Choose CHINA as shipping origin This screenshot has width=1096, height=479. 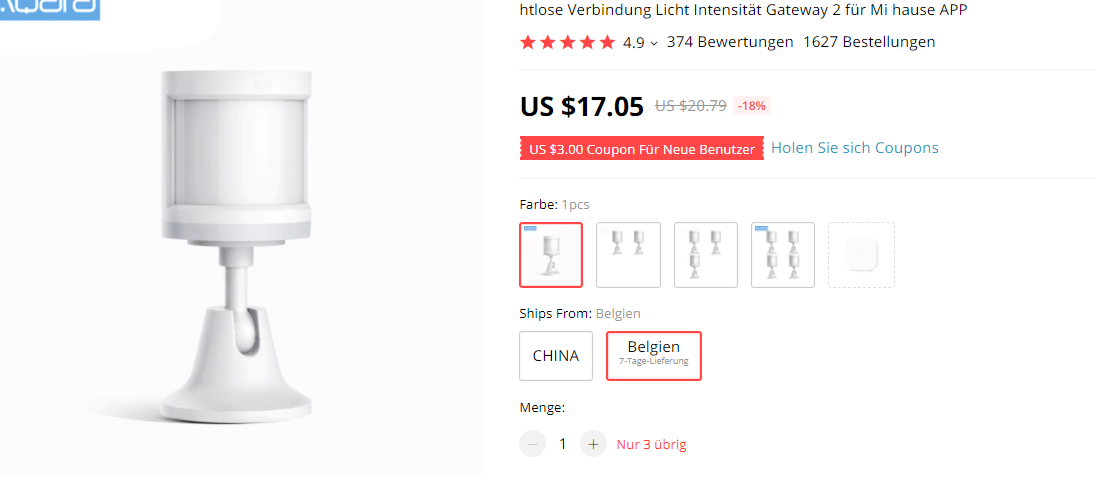[x=556, y=356]
